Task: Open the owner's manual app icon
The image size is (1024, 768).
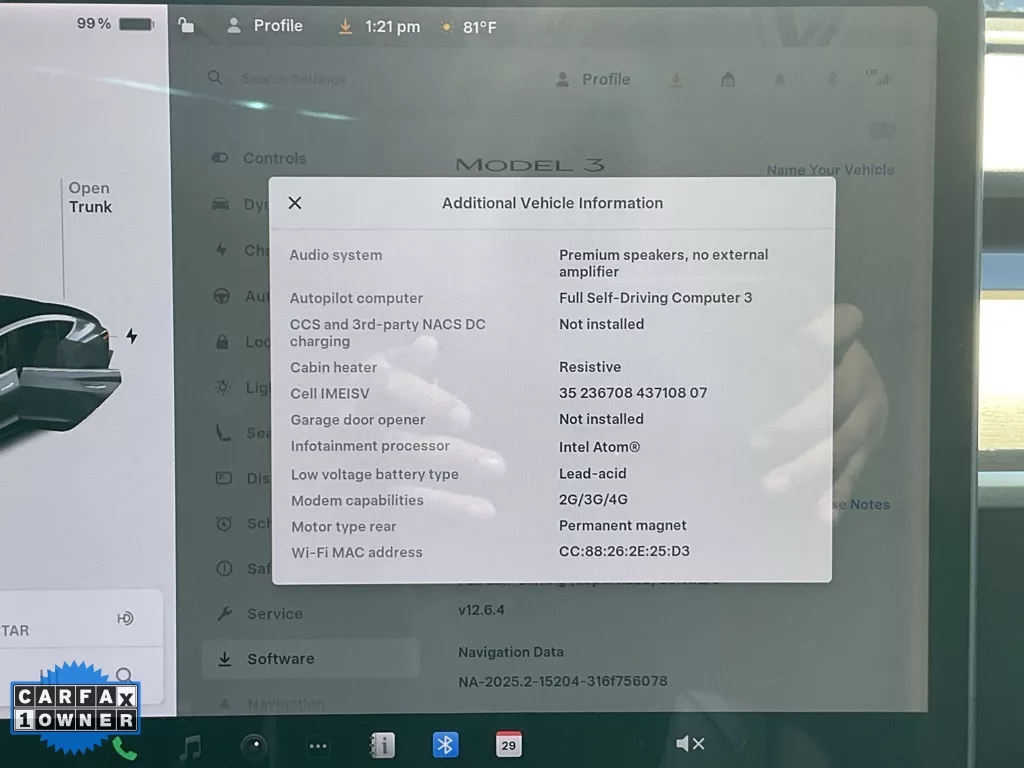Action: pos(382,745)
